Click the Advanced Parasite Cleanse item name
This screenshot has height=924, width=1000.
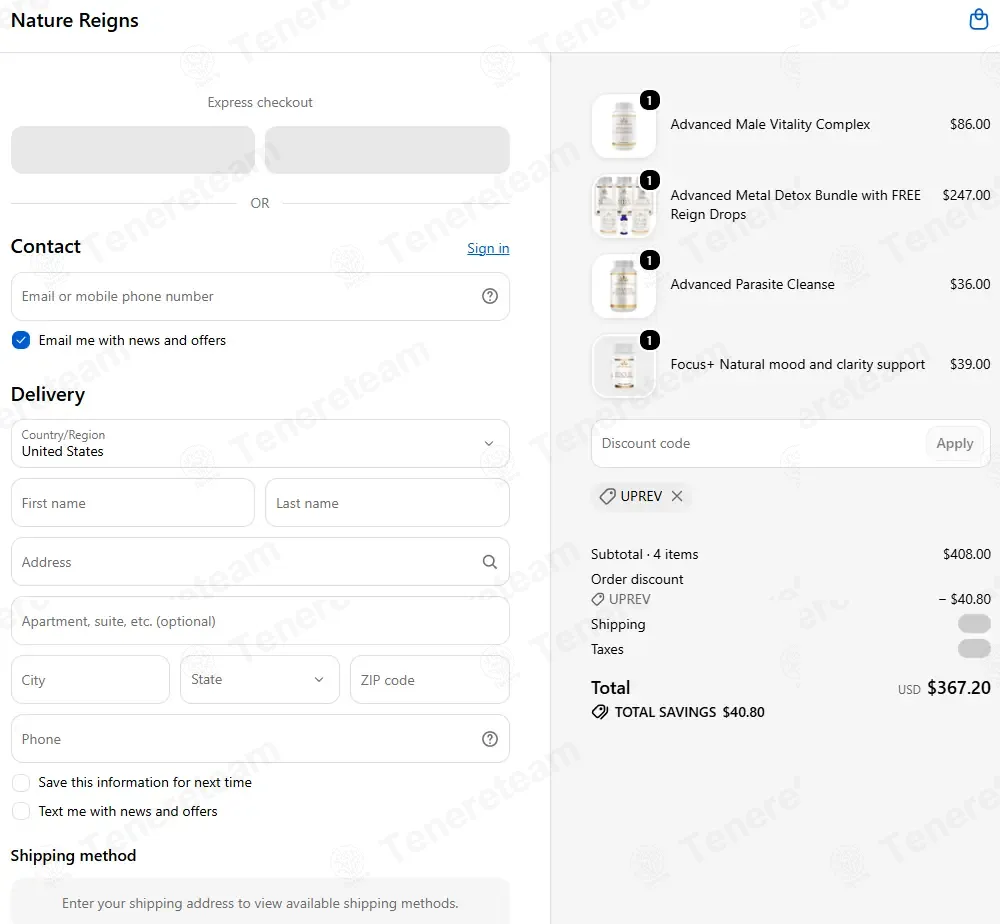tap(752, 284)
